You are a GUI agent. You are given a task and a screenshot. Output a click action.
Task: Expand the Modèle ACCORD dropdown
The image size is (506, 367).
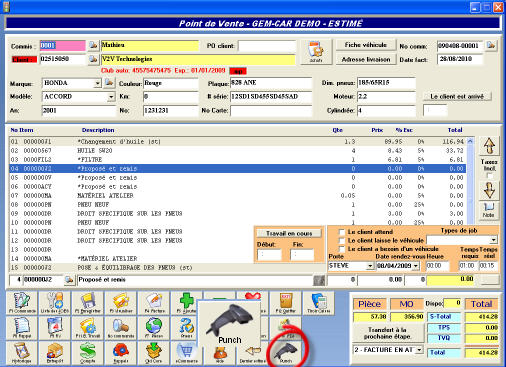(111, 97)
